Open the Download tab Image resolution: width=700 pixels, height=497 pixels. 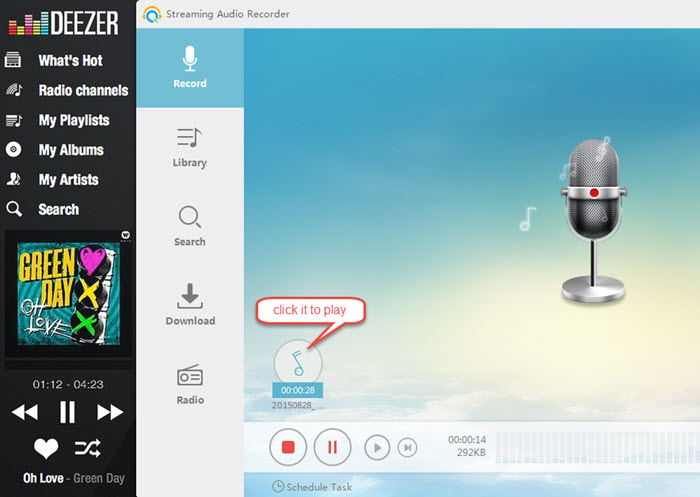[x=190, y=305]
